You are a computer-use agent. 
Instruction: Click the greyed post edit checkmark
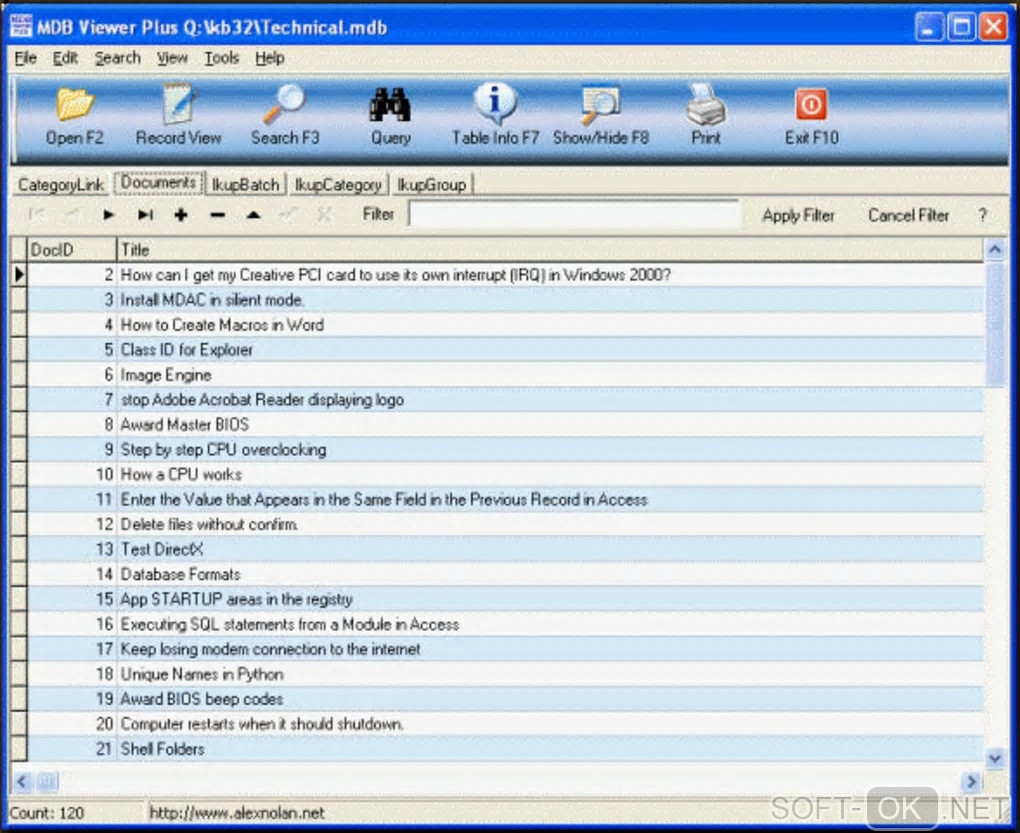[x=289, y=215]
